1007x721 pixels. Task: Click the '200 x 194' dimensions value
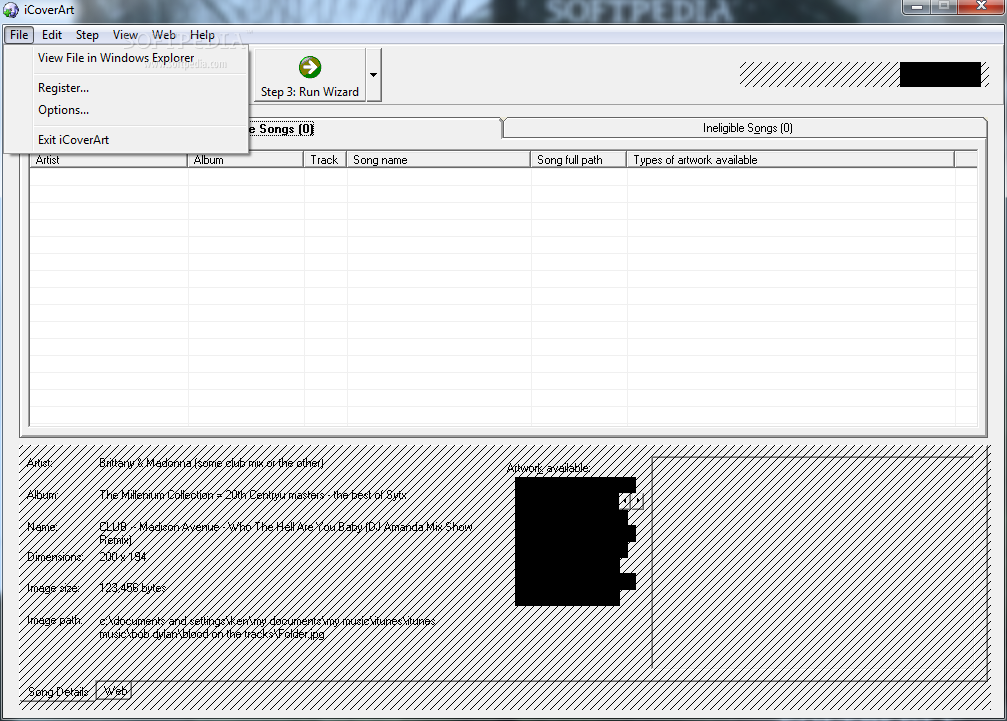tap(123, 557)
